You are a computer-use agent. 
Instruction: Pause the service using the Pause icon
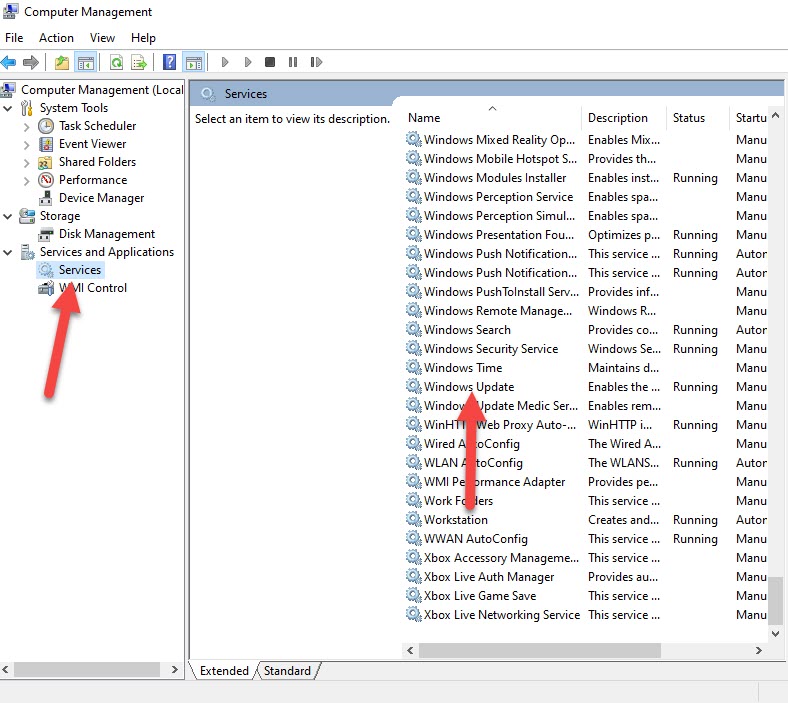[293, 63]
